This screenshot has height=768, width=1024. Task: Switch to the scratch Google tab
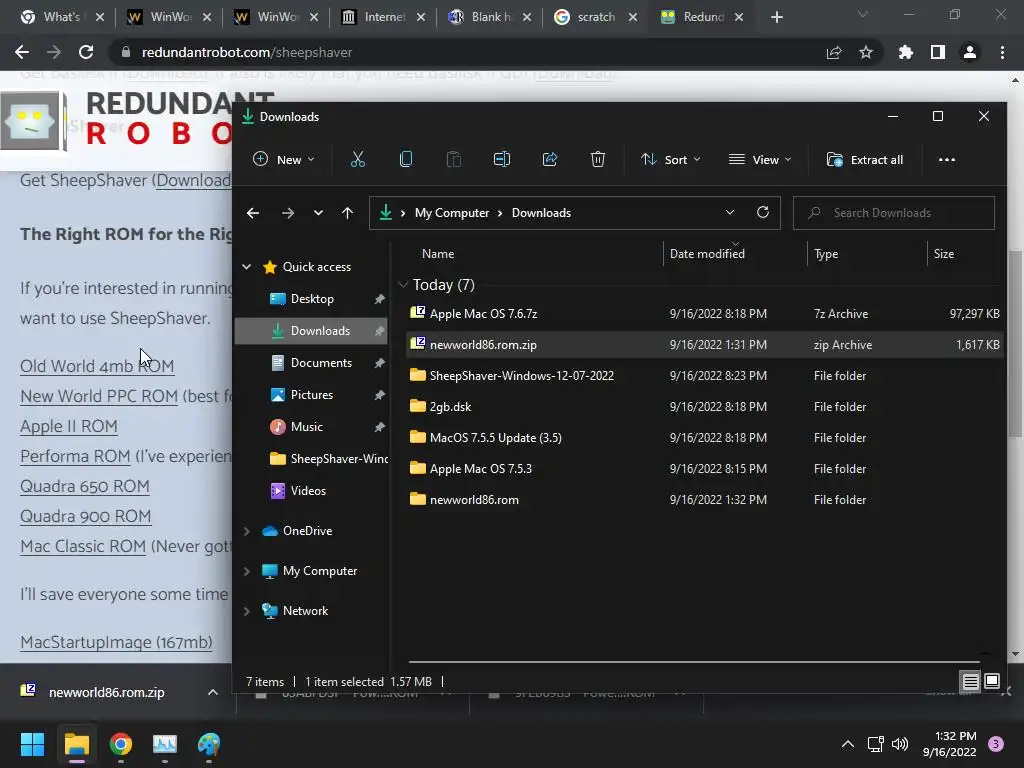(x=596, y=17)
